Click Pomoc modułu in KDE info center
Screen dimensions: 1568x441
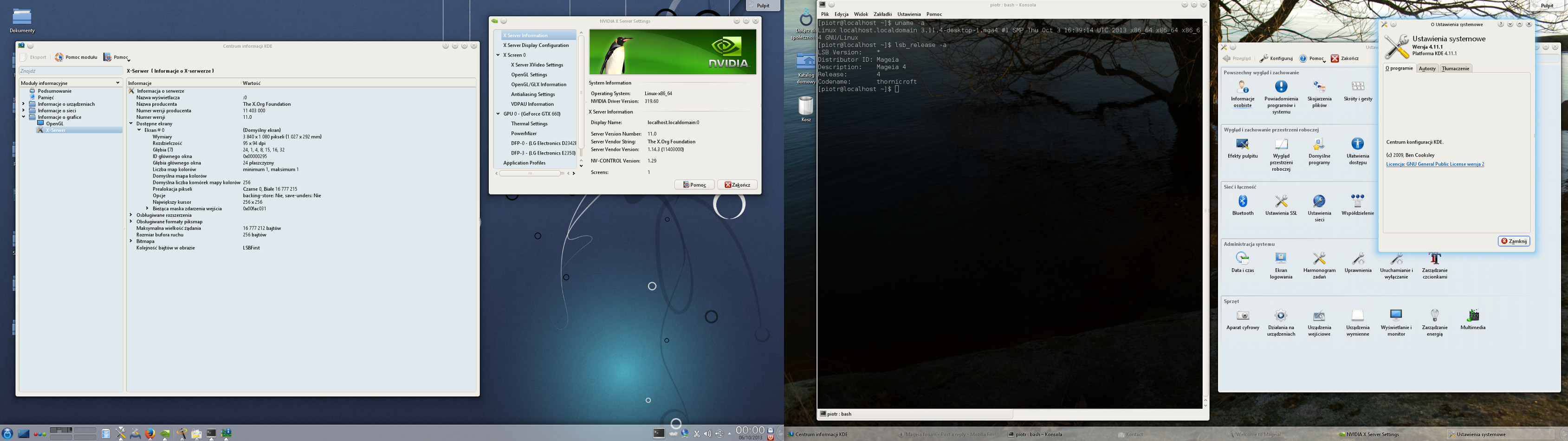pyautogui.click(x=76, y=57)
